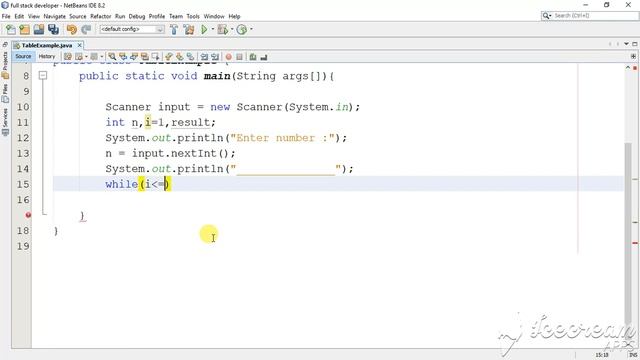Click the Save All icon
The image size is (640, 360).
(x=53, y=29)
